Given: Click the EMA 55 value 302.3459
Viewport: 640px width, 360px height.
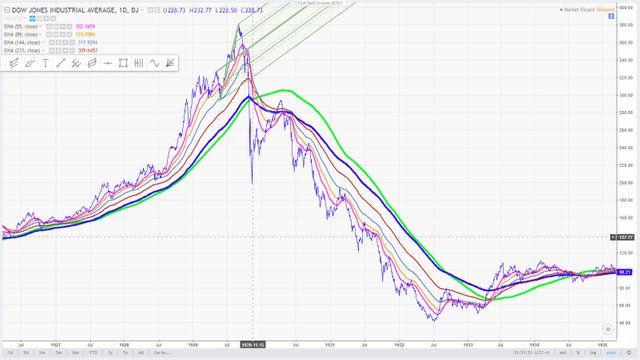Looking at the screenshot, I should [x=85, y=27].
